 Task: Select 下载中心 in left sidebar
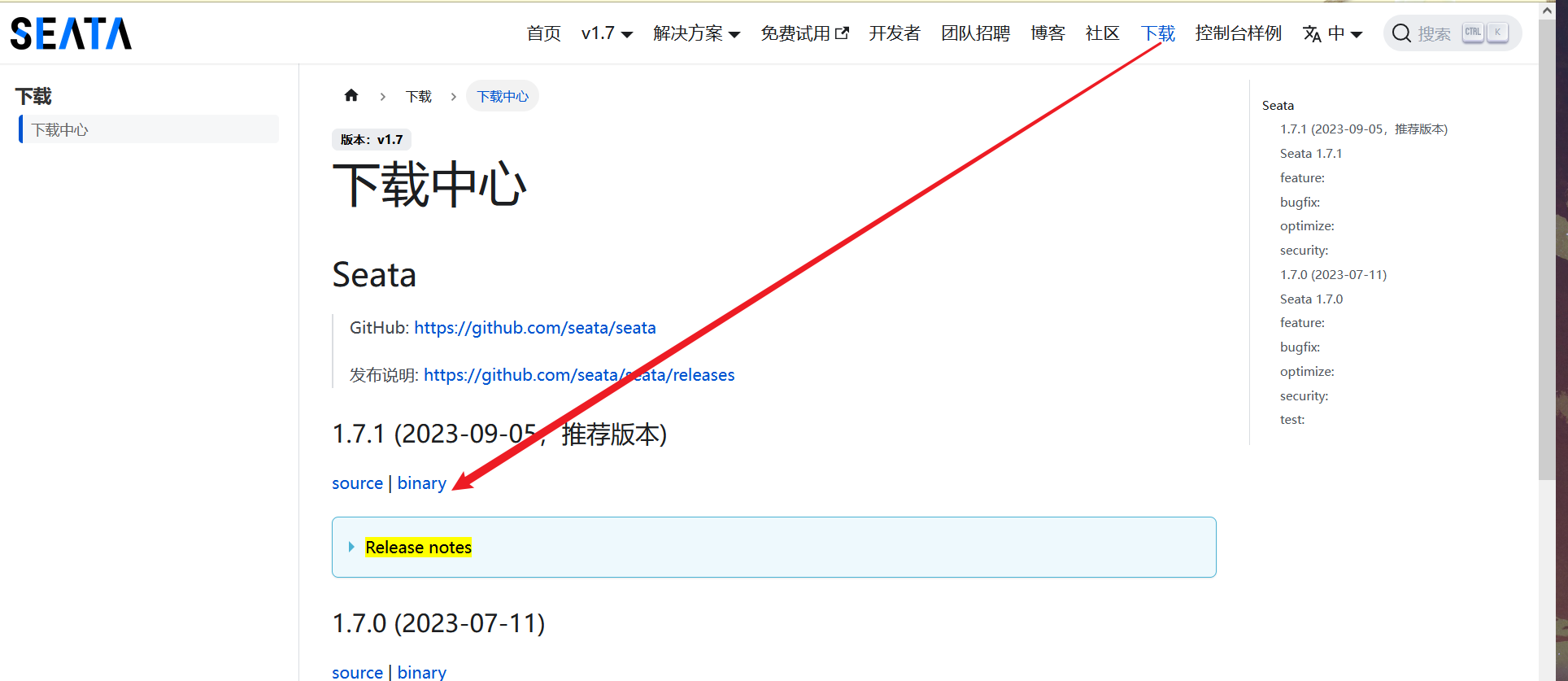point(149,129)
